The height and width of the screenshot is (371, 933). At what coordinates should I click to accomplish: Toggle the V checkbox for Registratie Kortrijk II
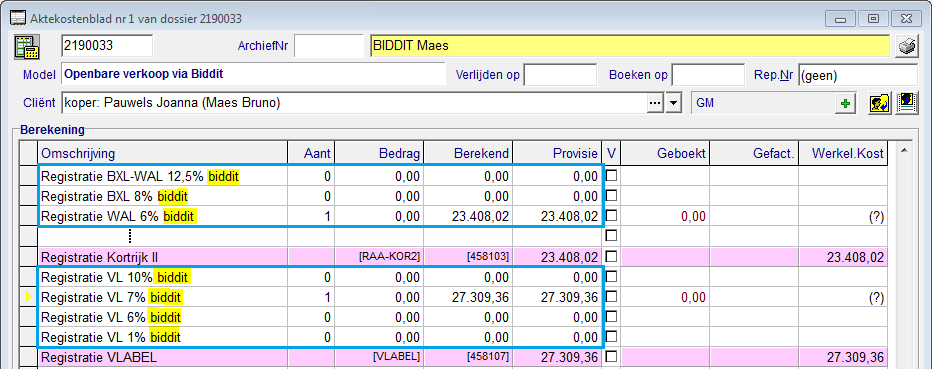610,257
